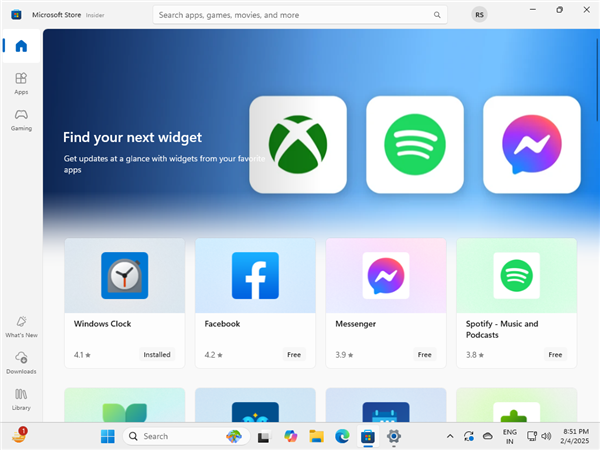Click Free button on Facebook card
Image resolution: width=600 pixels, height=450 pixels.
tap(294, 355)
